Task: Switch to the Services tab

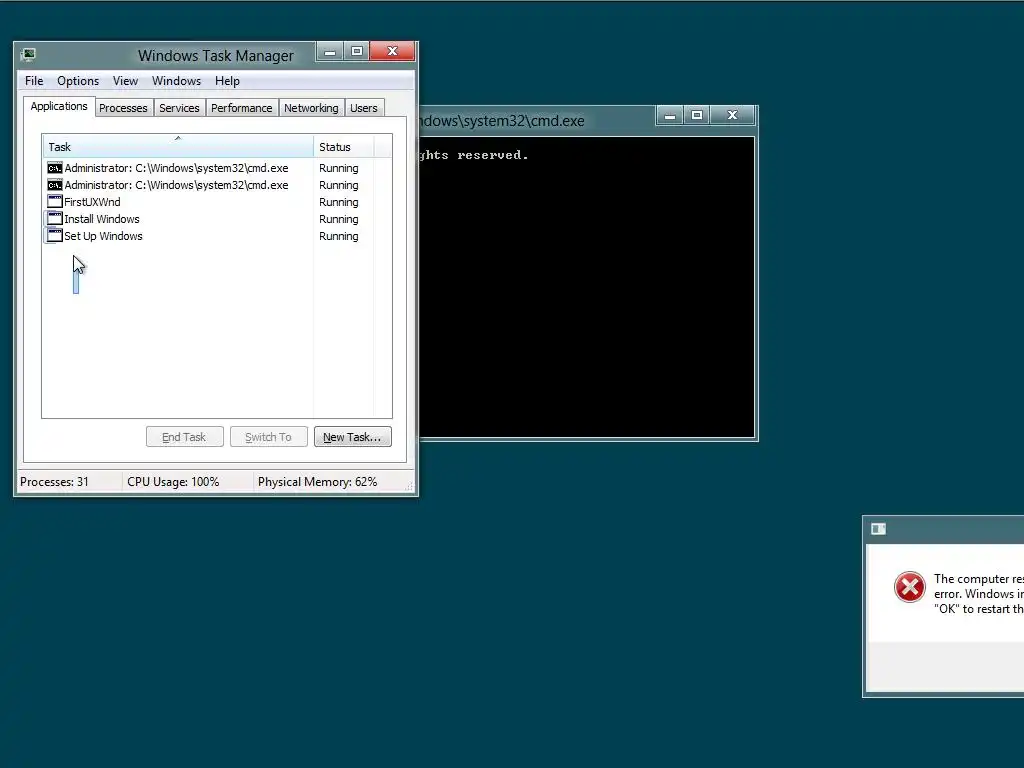Action: (x=179, y=108)
